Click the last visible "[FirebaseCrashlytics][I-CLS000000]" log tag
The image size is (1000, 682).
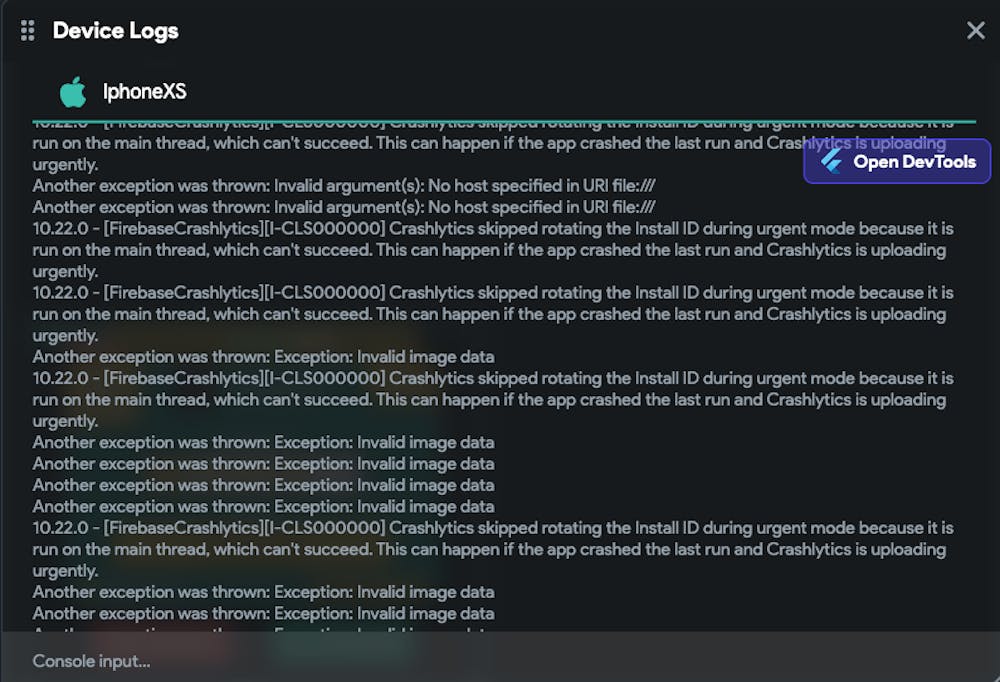click(244, 528)
